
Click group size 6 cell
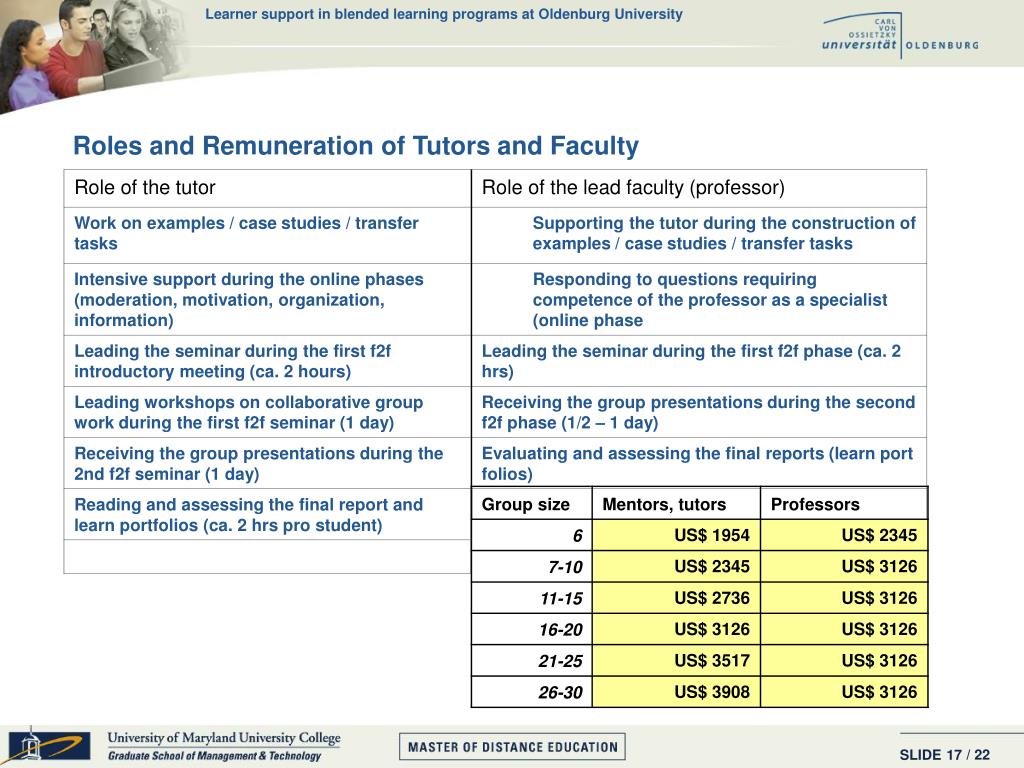(532, 536)
